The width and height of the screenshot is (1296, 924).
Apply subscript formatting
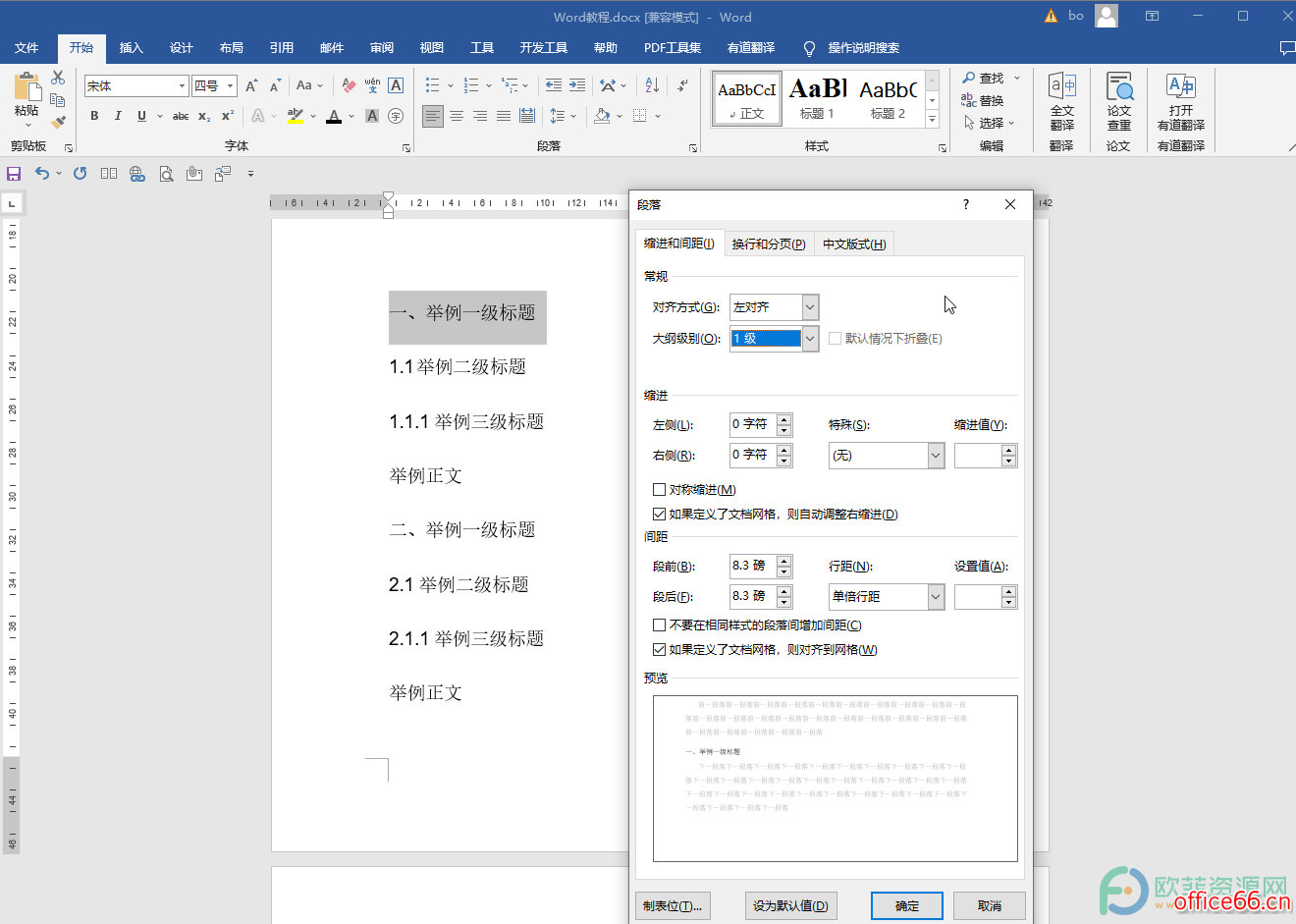[204, 116]
